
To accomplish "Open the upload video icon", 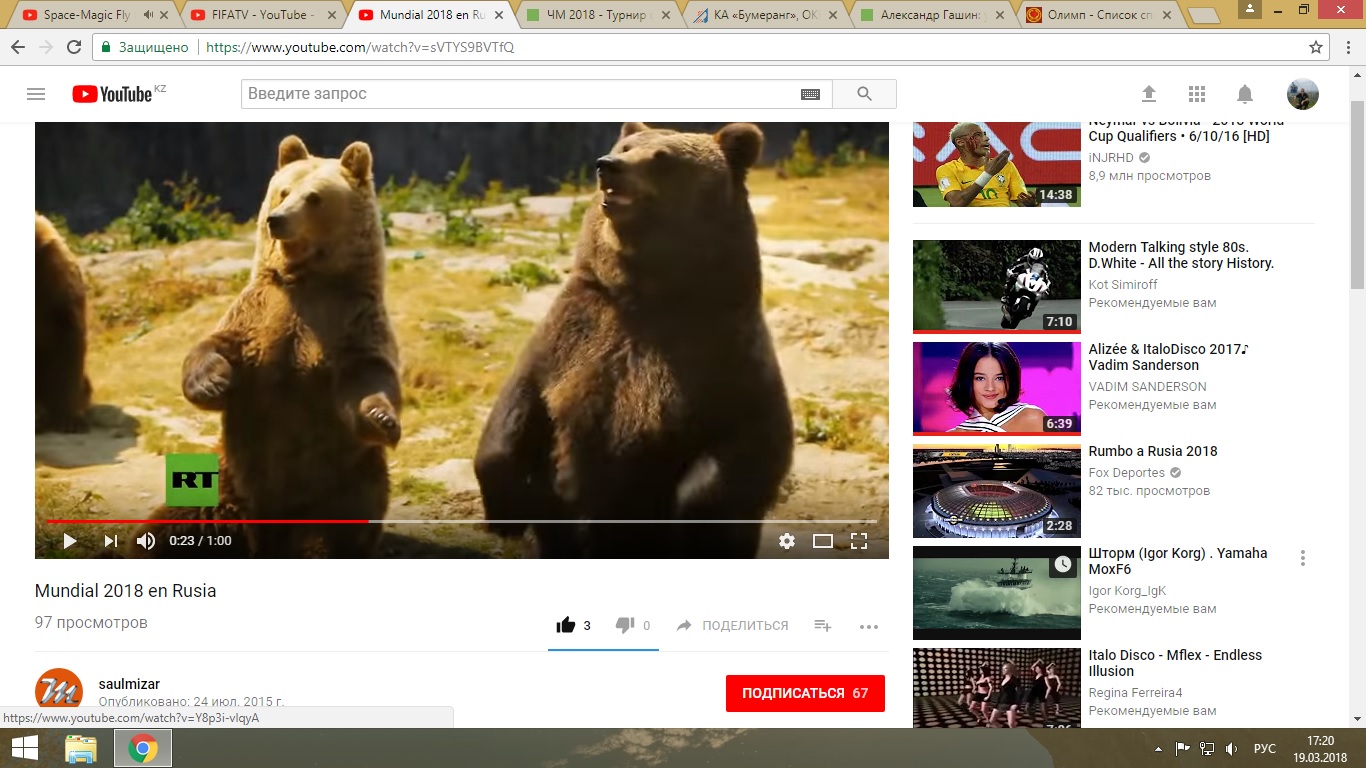I will tap(1149, 94).
